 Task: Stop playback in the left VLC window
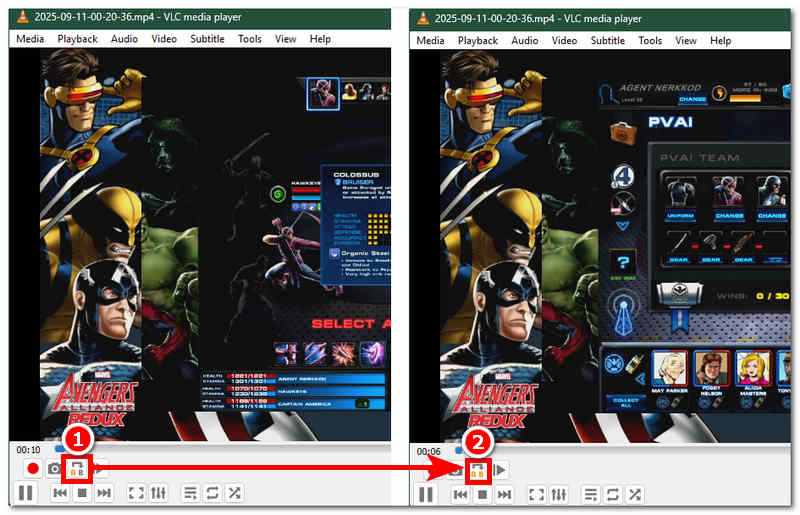(82, 493)
